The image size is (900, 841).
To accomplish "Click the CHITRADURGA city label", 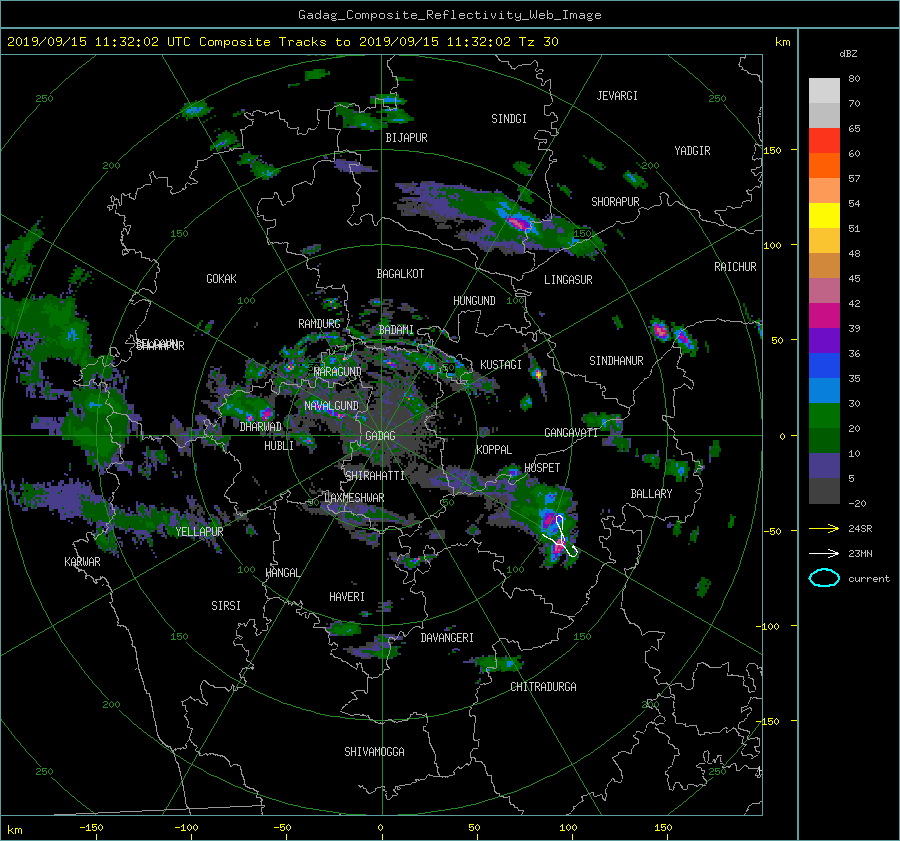I will (x=544, y=687).
